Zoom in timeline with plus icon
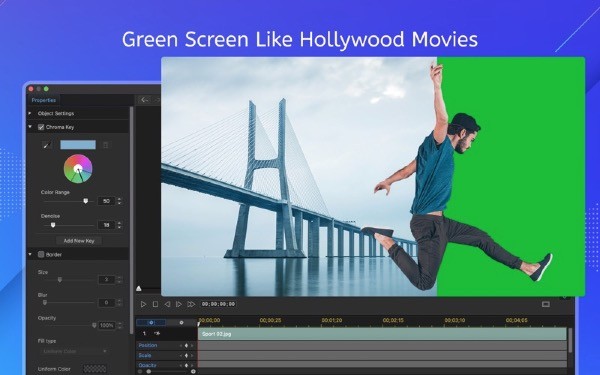The height and width of the screenshot is (375, 600). click(193, 372)
